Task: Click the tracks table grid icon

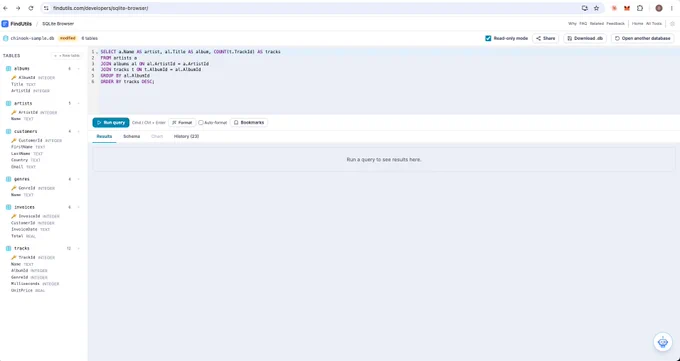Action: (8, 249)
